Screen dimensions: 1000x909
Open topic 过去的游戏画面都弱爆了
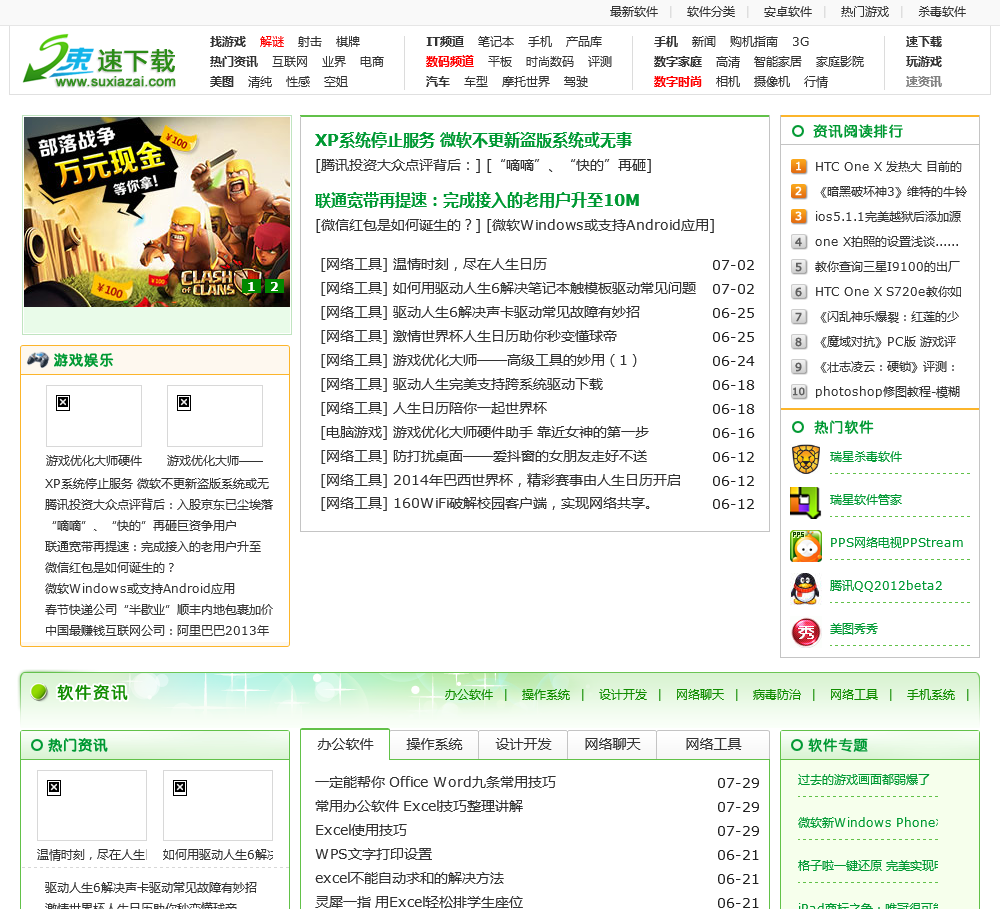click(864, 780)
